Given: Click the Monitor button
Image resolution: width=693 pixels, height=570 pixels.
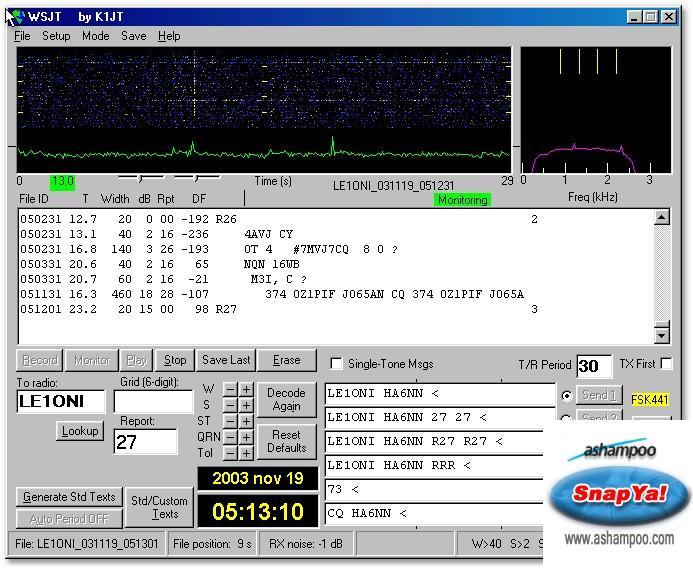Looking at the screenshot, I should coord(91,361).
